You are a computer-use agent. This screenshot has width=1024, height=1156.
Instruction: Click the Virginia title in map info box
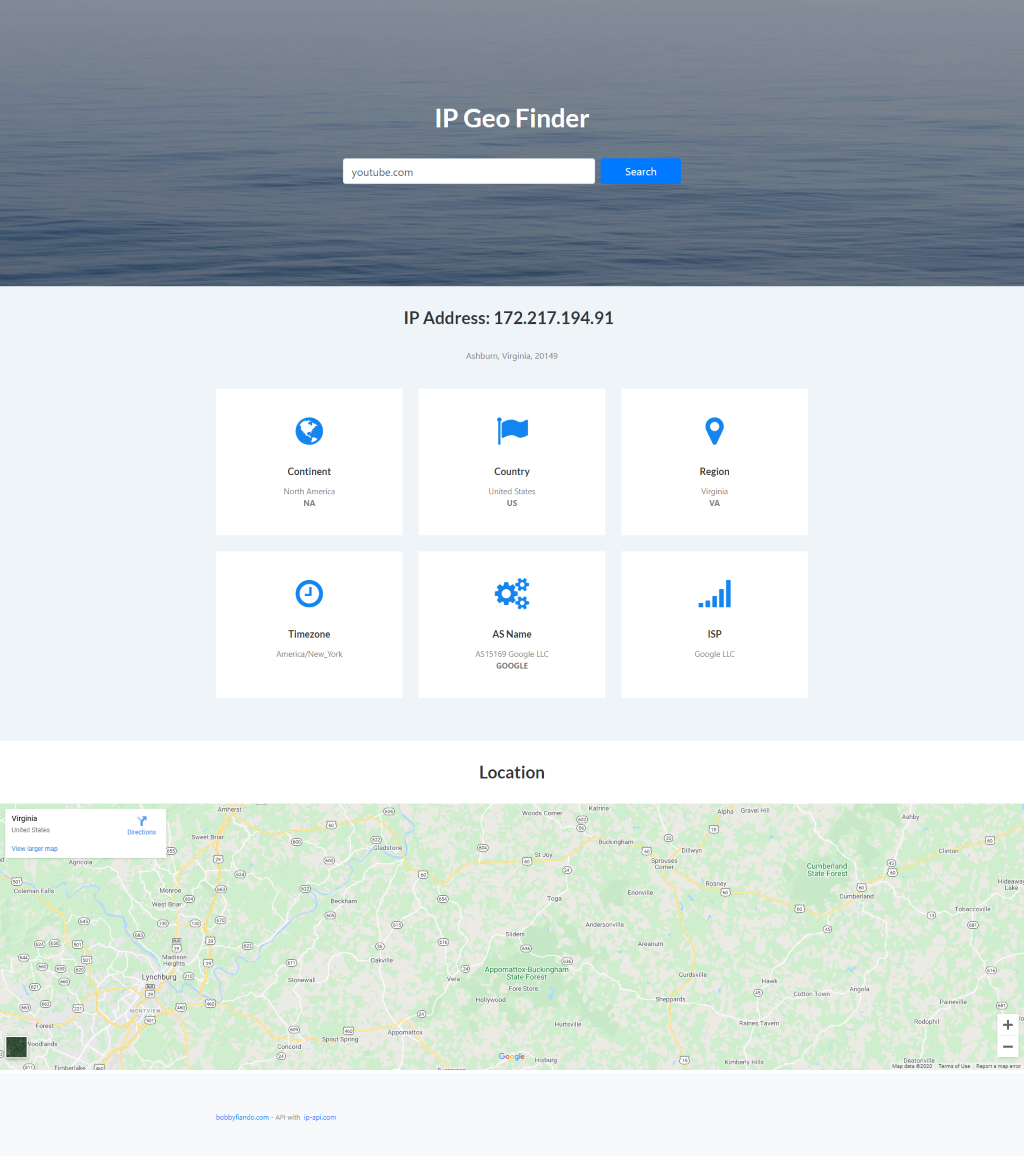24,818
